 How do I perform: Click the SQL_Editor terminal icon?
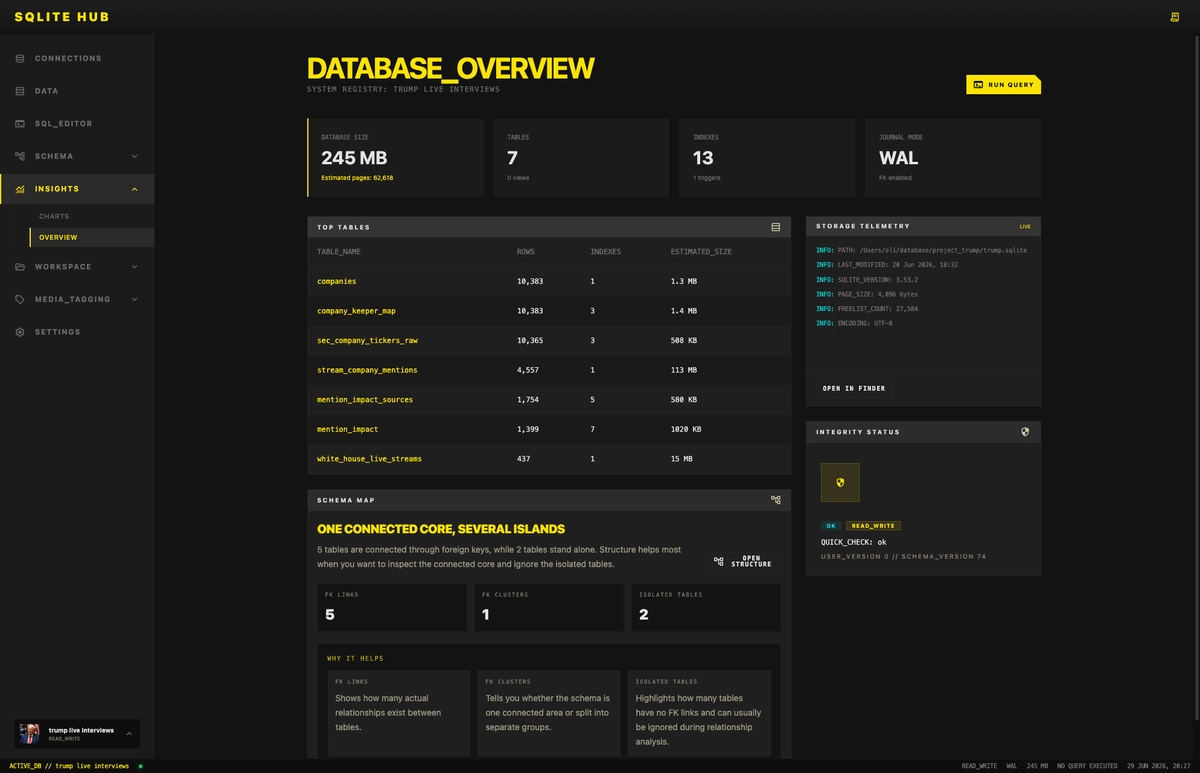point(20,124)
